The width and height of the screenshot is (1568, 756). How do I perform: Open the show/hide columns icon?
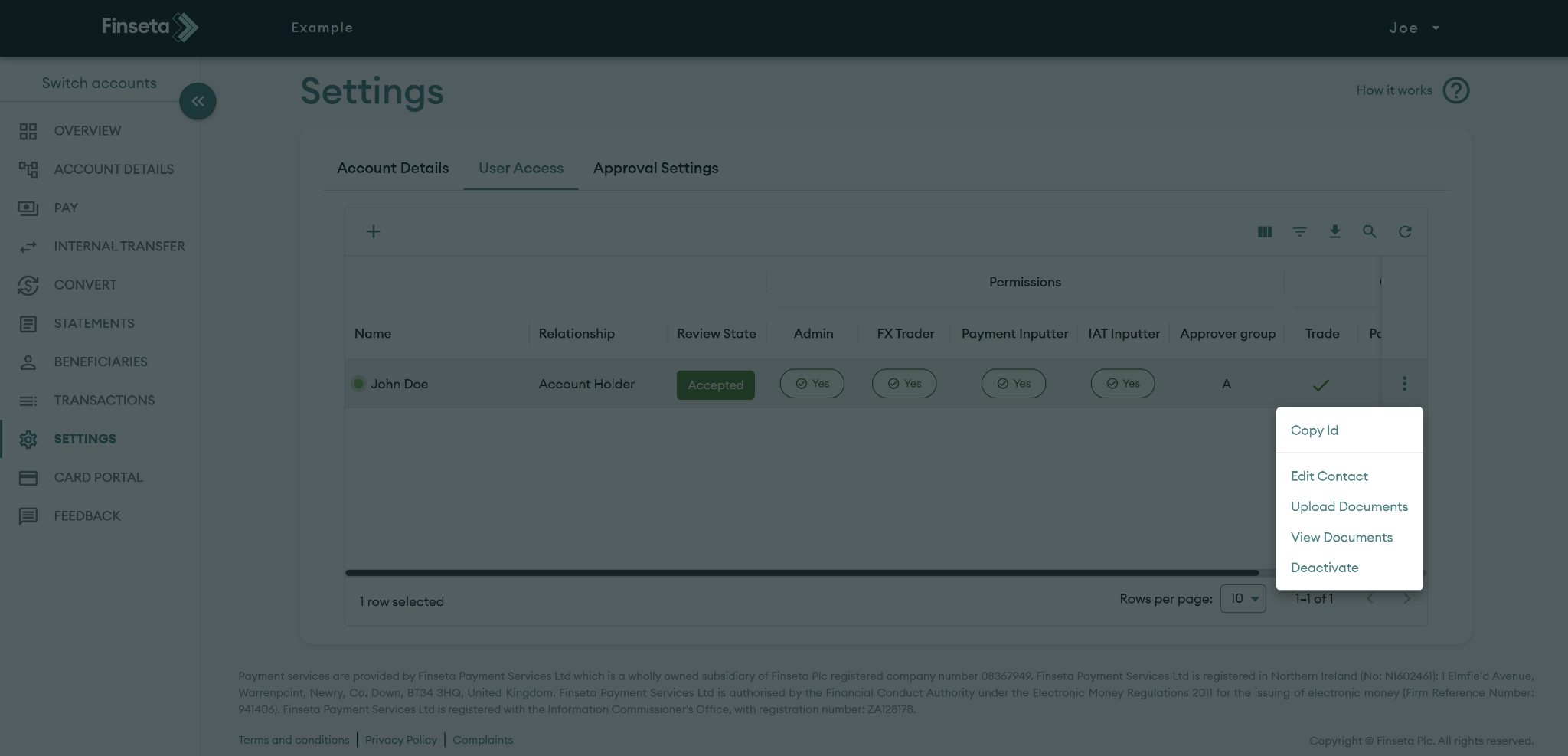point(1265,231)
